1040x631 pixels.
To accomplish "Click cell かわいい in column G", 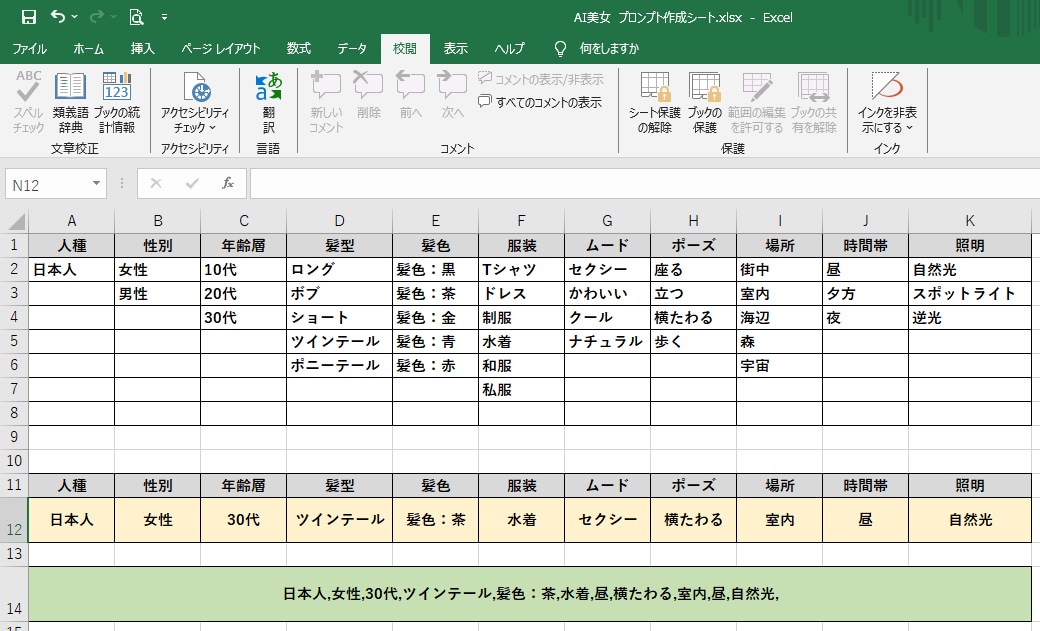I will pos(607,293).
